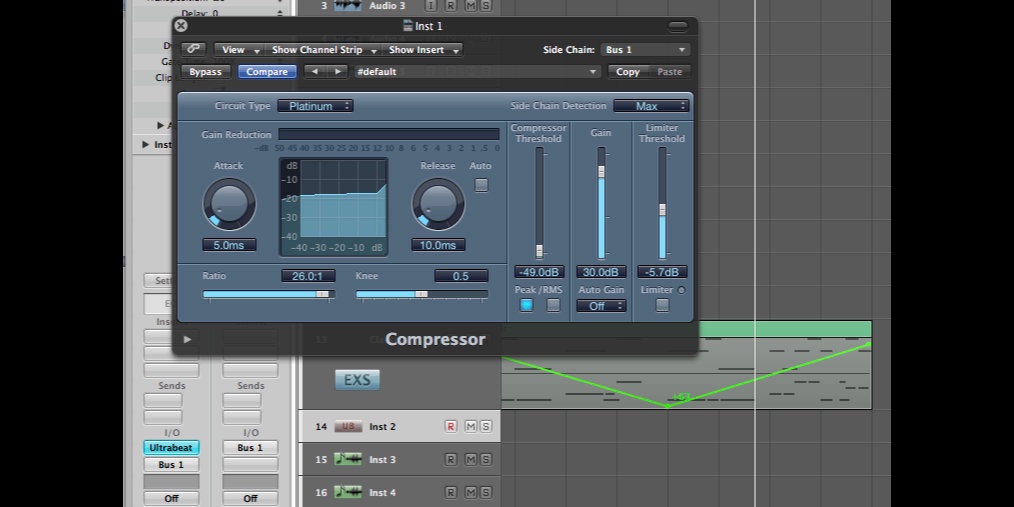Viewport: 1014px width, 507px height.
Task: Open the Circuit Type dropdown
Action: (315, 106)
